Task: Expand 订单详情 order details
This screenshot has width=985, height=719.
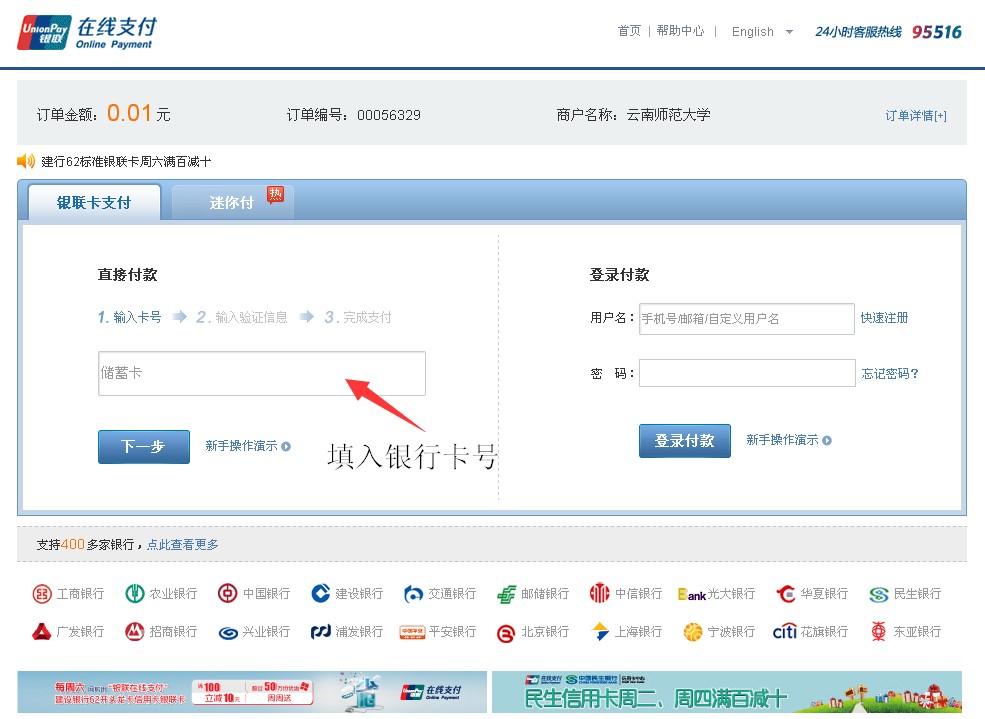Action: [915, 116]
